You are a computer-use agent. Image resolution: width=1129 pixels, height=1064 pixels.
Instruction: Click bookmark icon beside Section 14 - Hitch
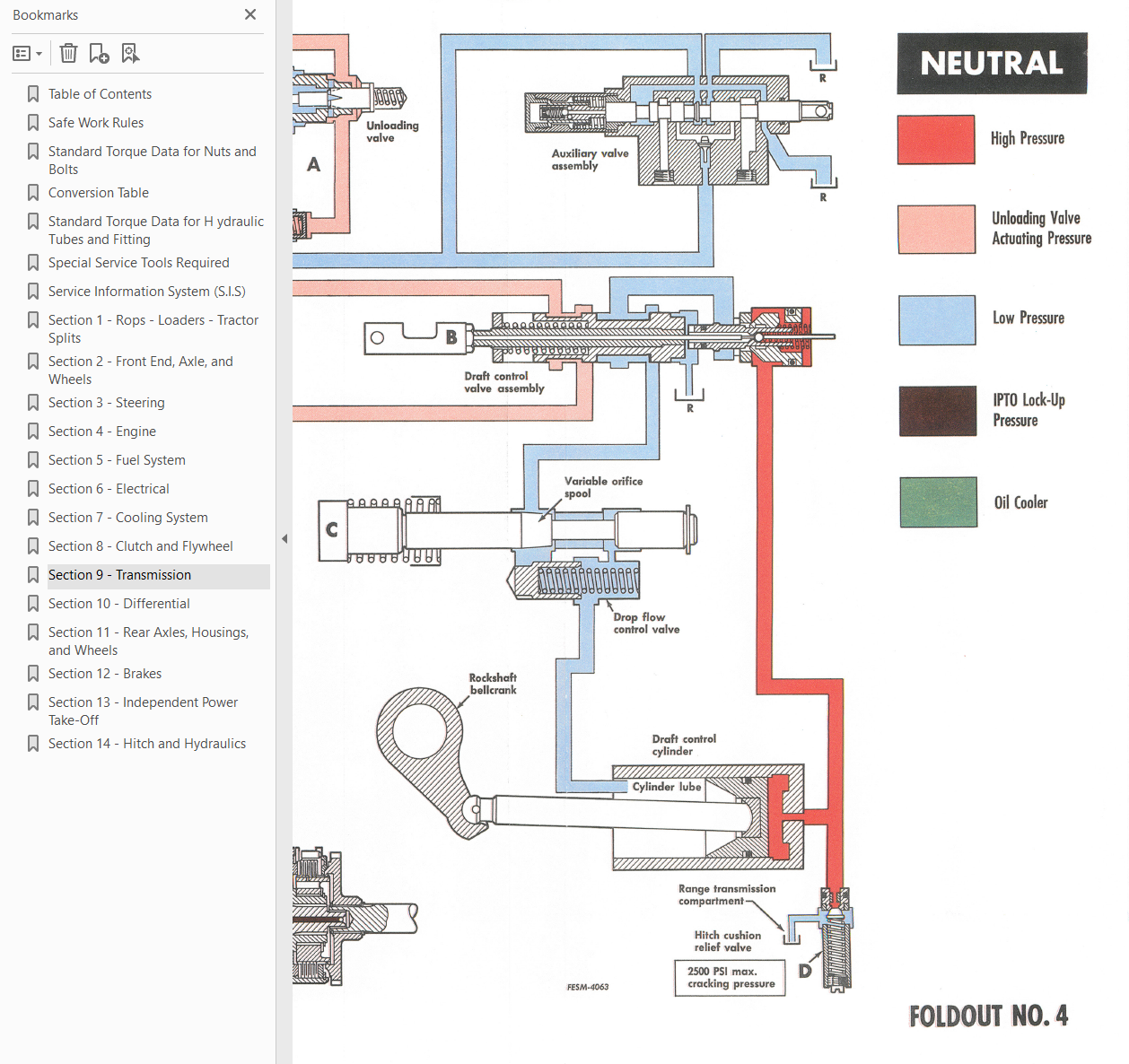click(33, 744)
